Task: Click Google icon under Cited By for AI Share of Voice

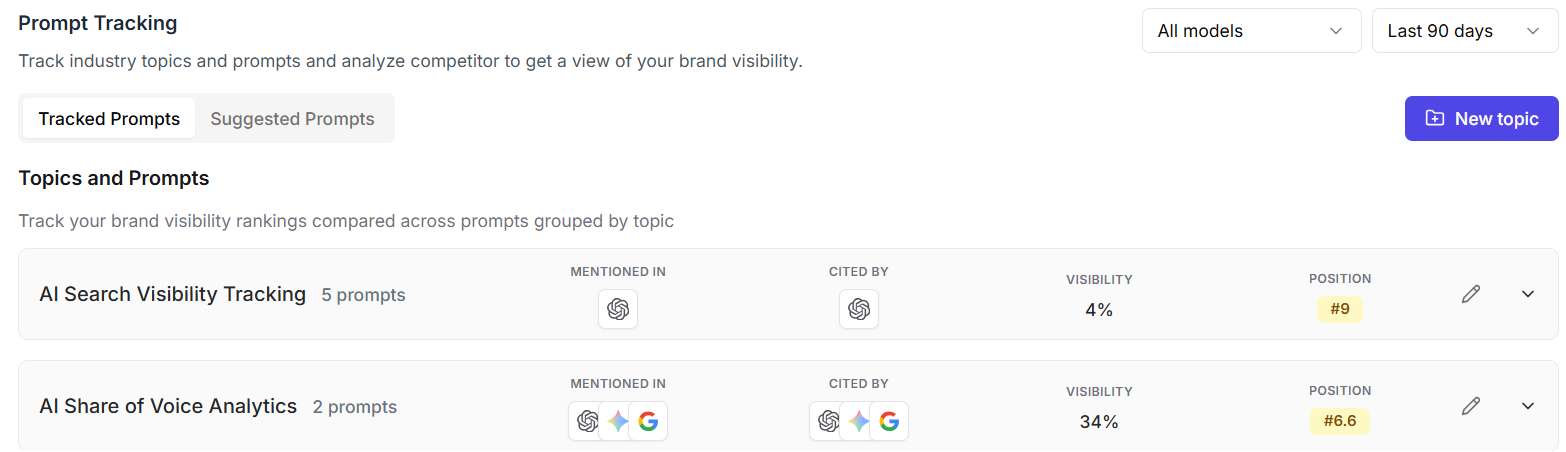Action: 889,421
